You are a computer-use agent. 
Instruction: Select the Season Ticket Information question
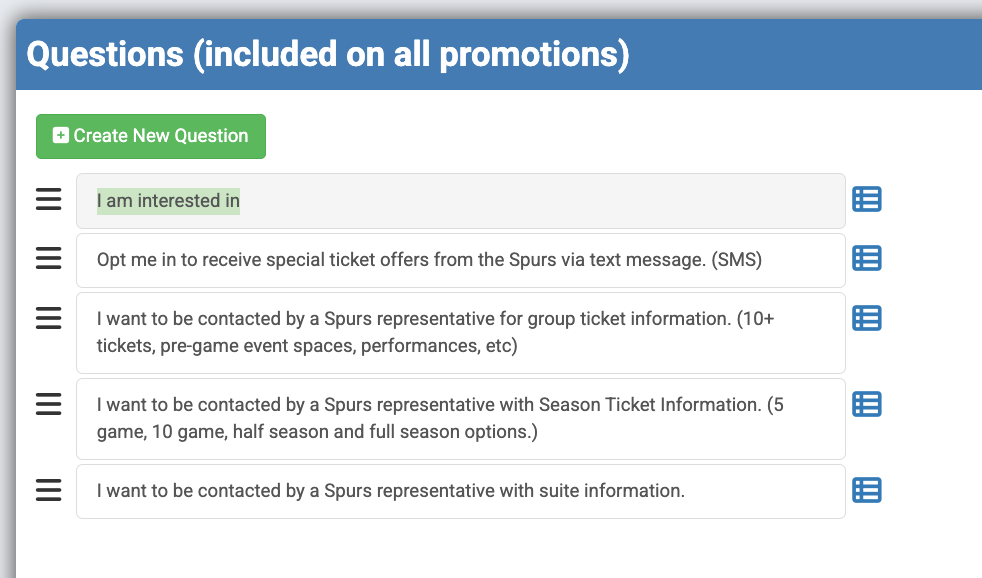pyautogui.click(x=460, y=419)
